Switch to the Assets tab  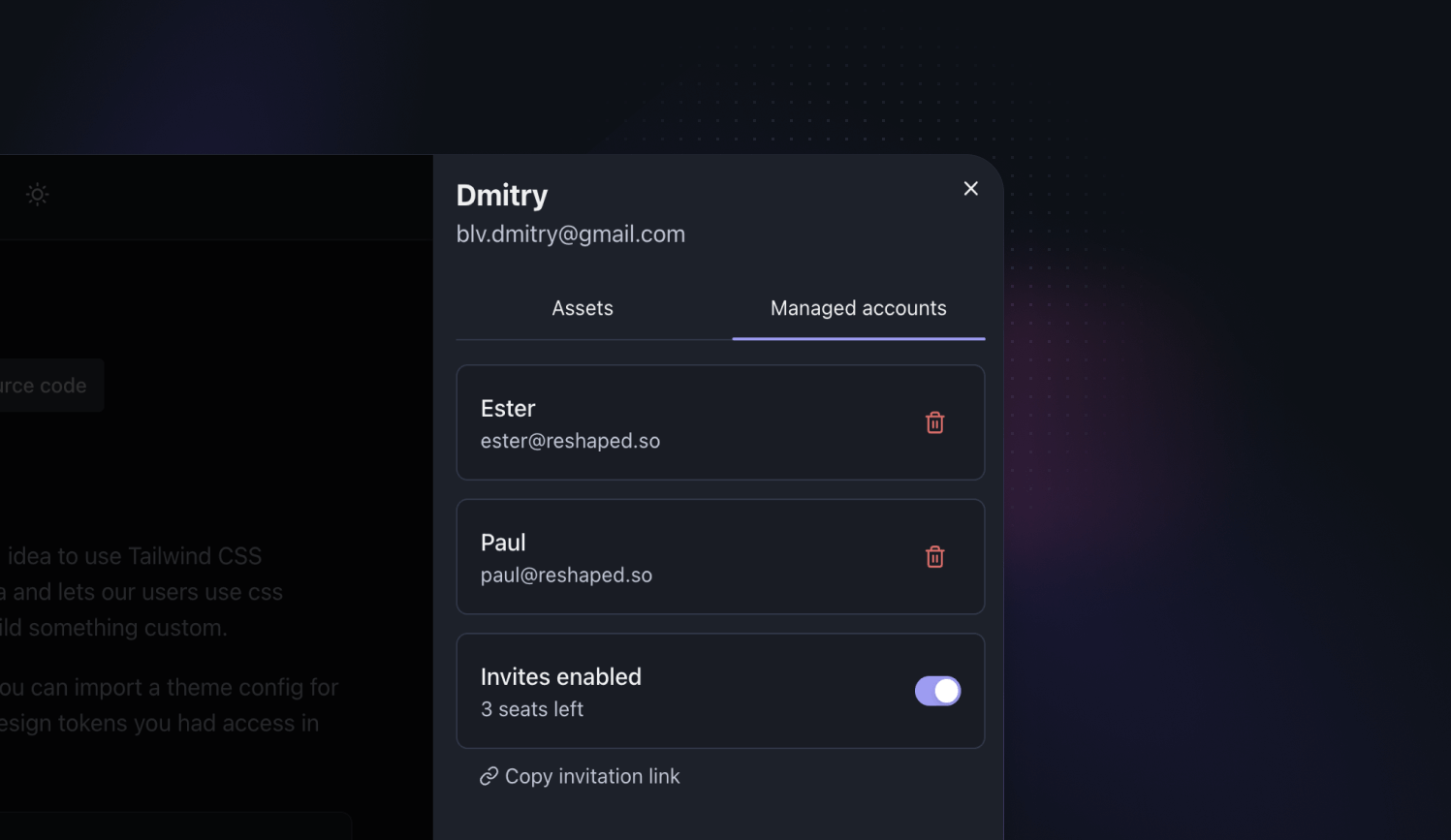point(583,308)
